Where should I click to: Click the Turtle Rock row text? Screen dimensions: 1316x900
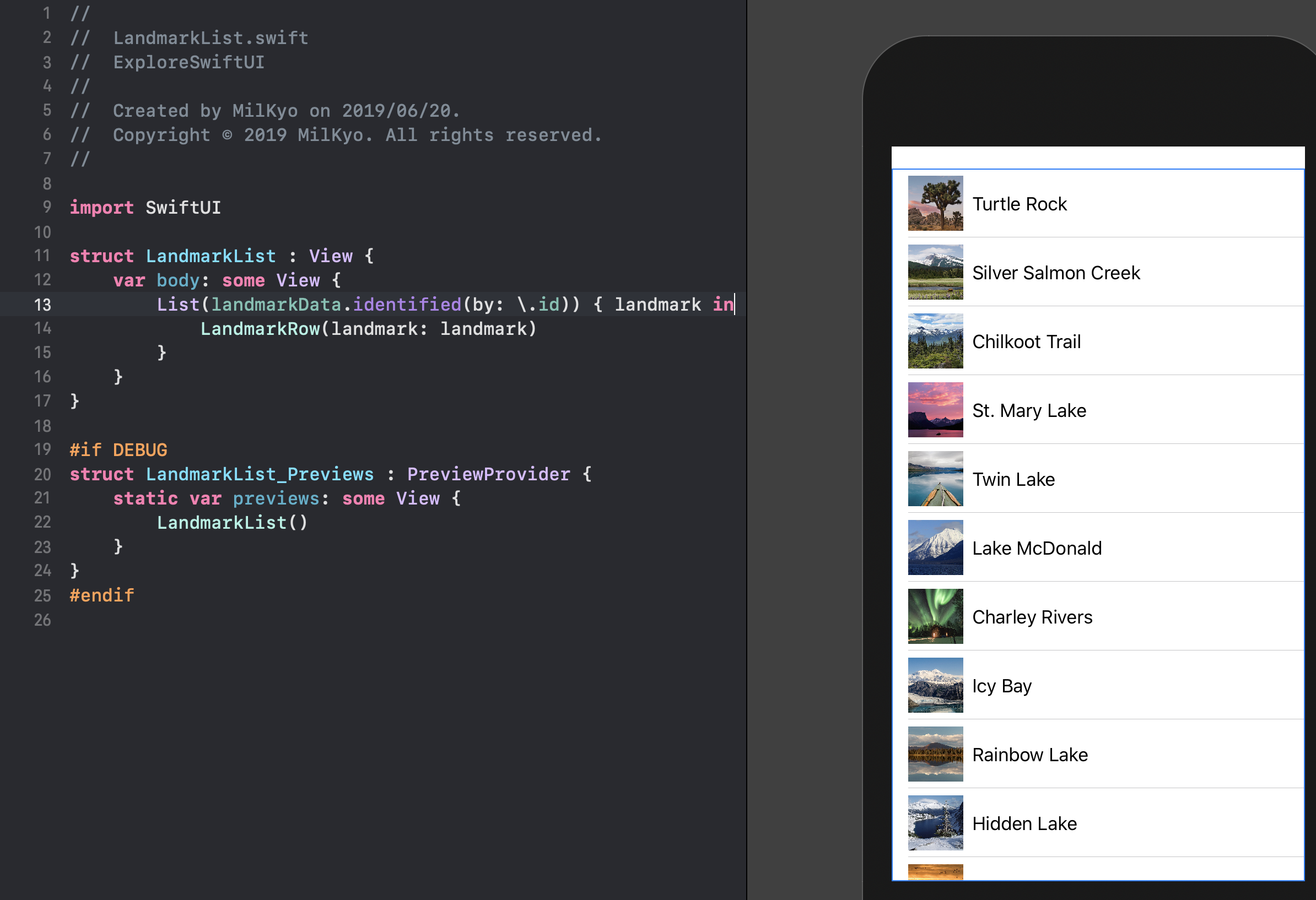pyautogui.click(x=1019, y=204)
